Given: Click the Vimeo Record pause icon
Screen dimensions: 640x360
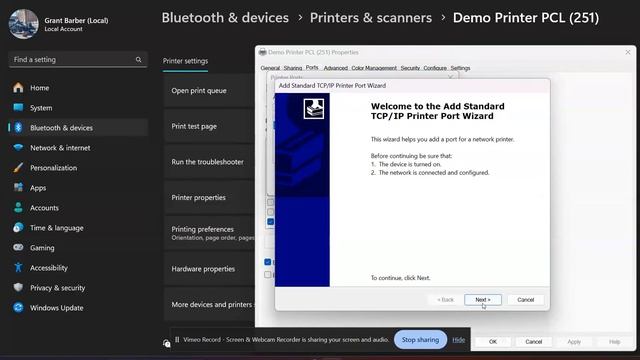Looking at the screenshot, I should click(177, 340).
